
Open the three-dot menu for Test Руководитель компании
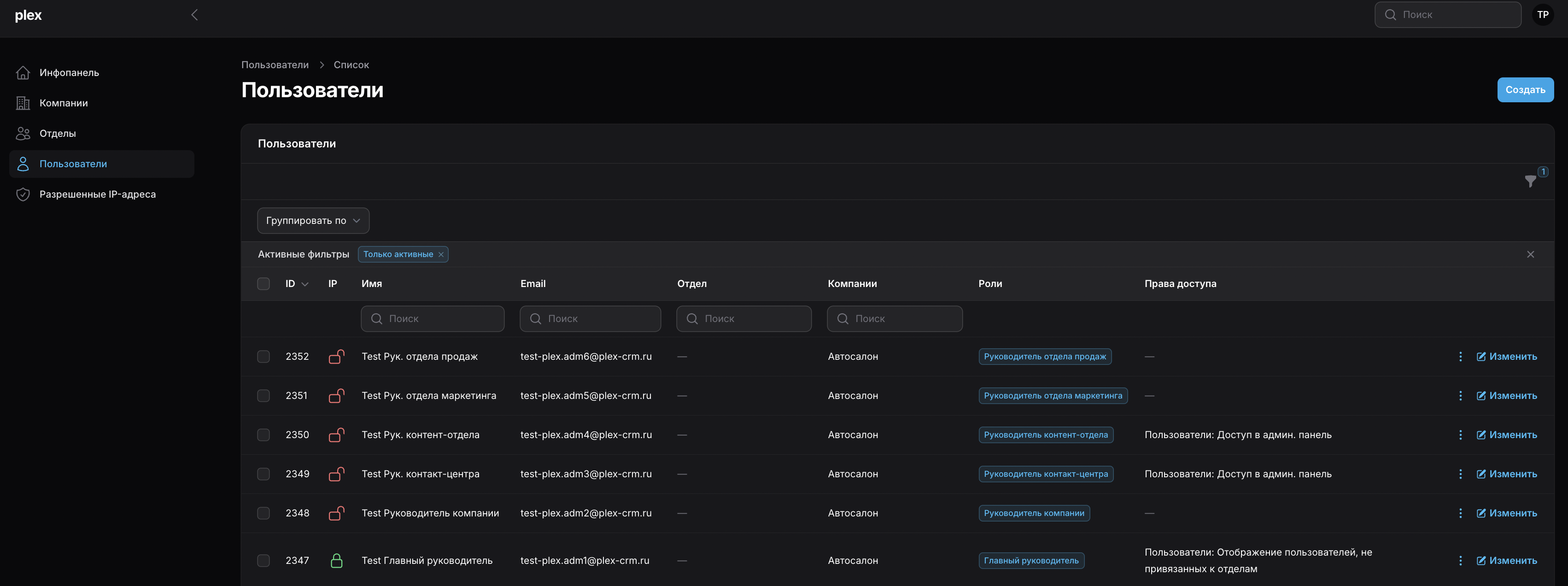pos(1460,513)
